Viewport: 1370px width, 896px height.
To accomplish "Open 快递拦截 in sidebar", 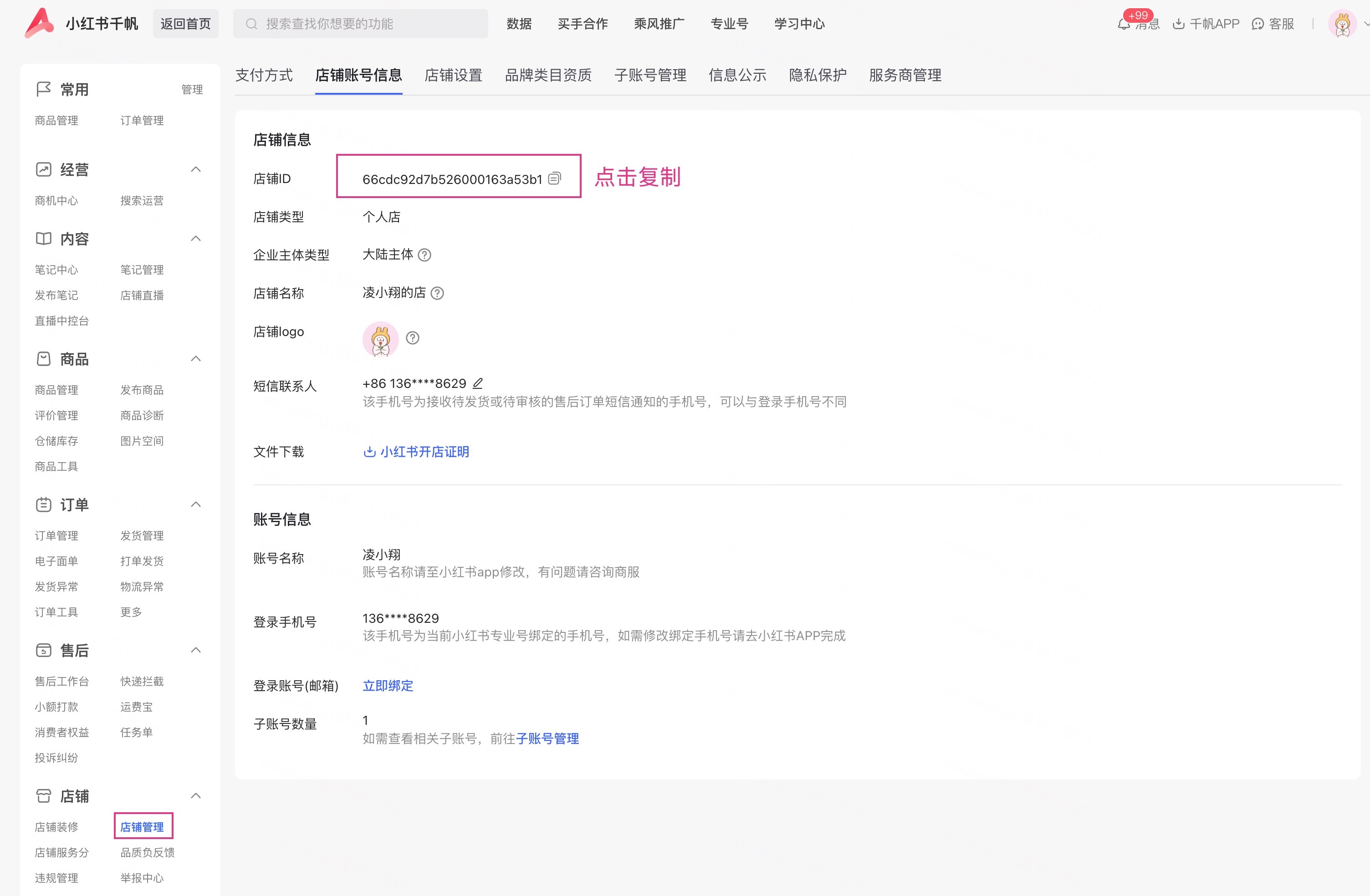I will click(142, 681).
